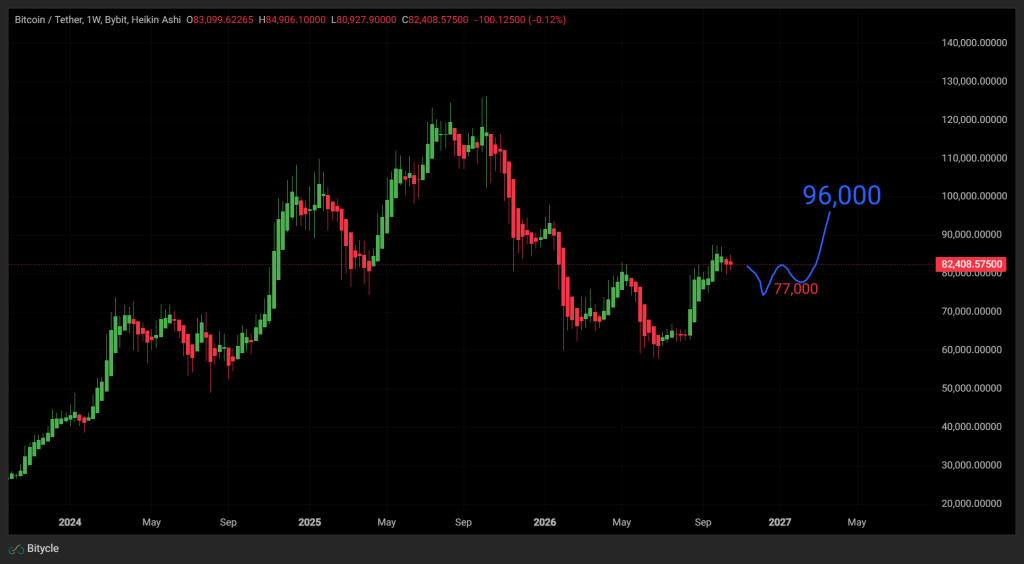Click the 2027 label on time axis
Image resolution: width=1024 pixels, height=564 pixels.
point(780,523)
